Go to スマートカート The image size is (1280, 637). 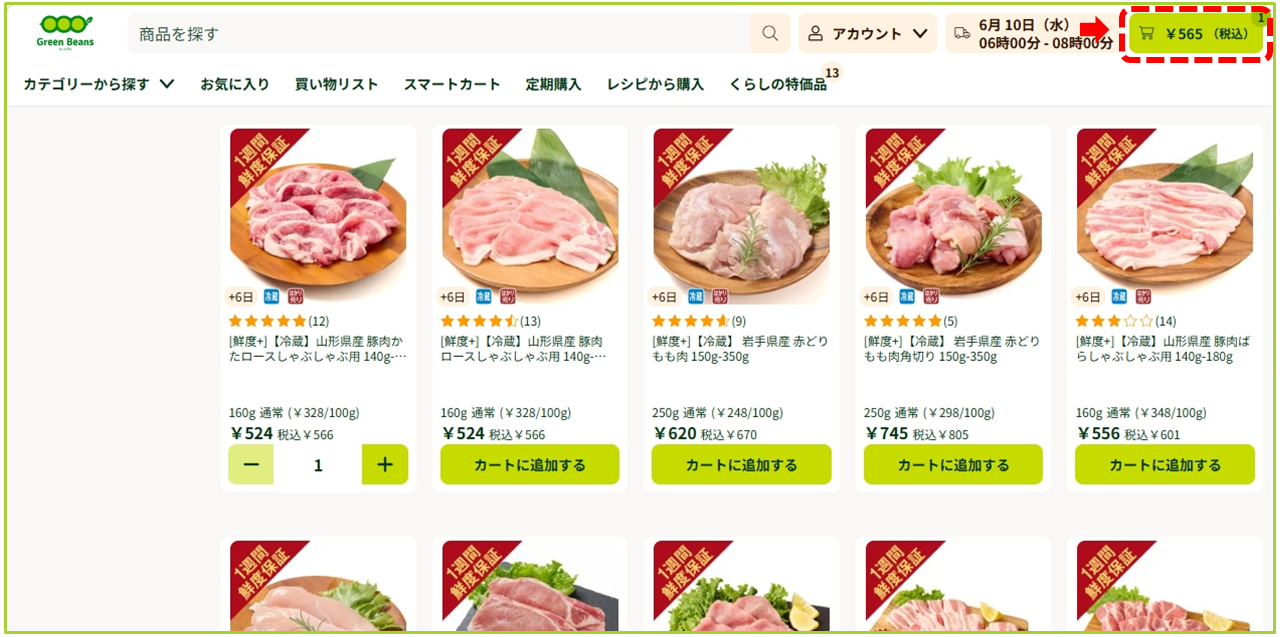point(452,84)
